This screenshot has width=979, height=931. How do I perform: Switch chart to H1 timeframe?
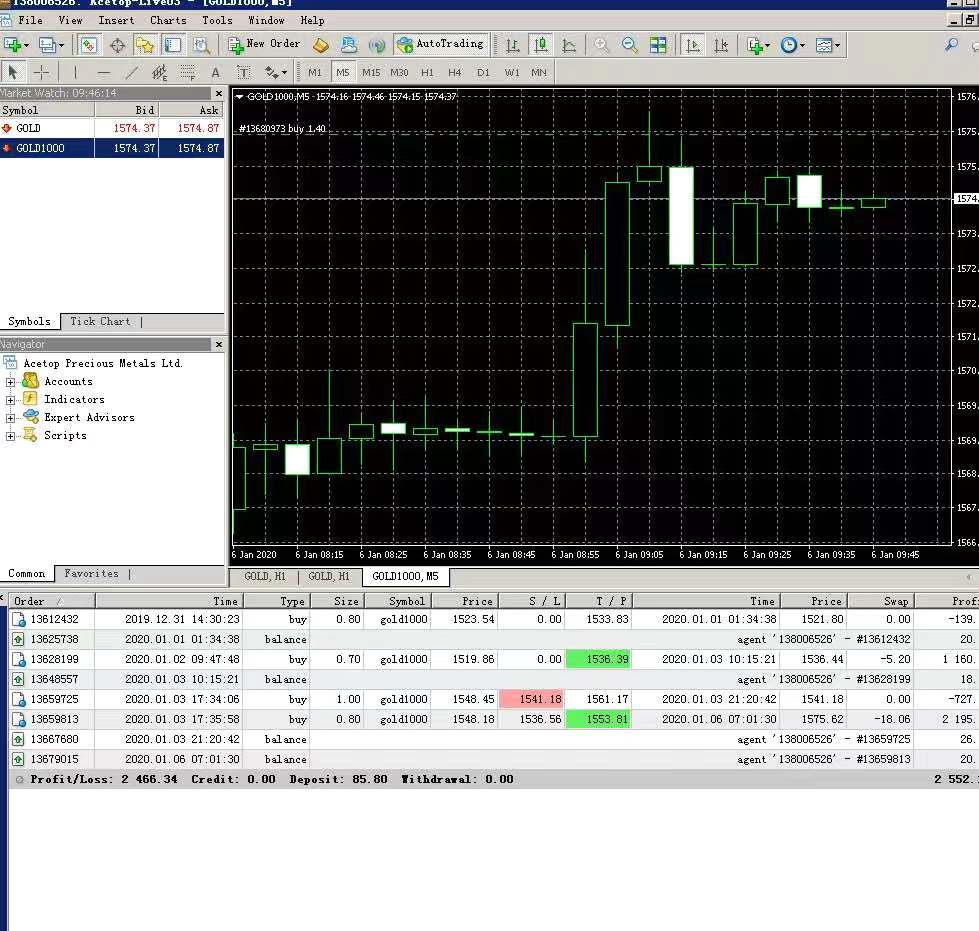pyautogui.click(x=427, y=72)
